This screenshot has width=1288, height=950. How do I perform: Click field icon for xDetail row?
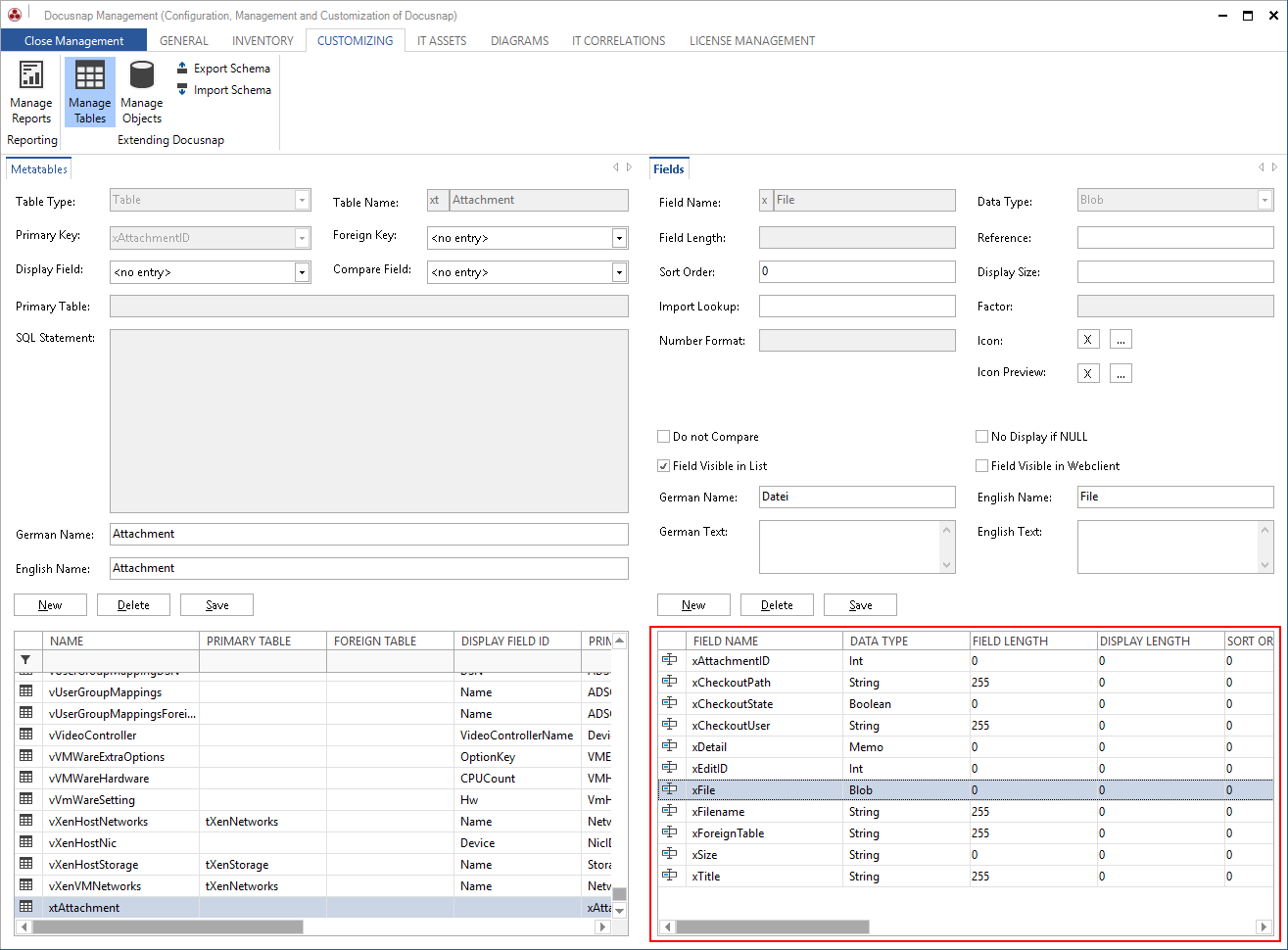[670, 746]
